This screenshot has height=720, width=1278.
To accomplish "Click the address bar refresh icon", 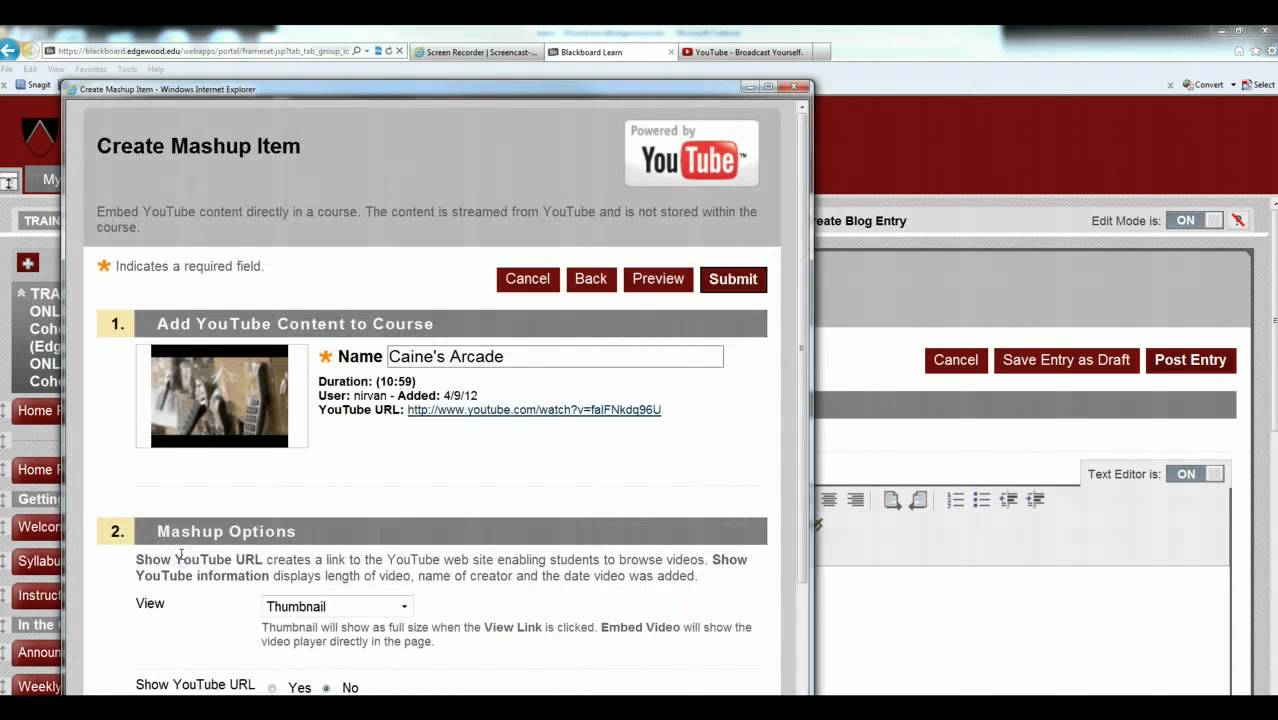I will (389, 51).
